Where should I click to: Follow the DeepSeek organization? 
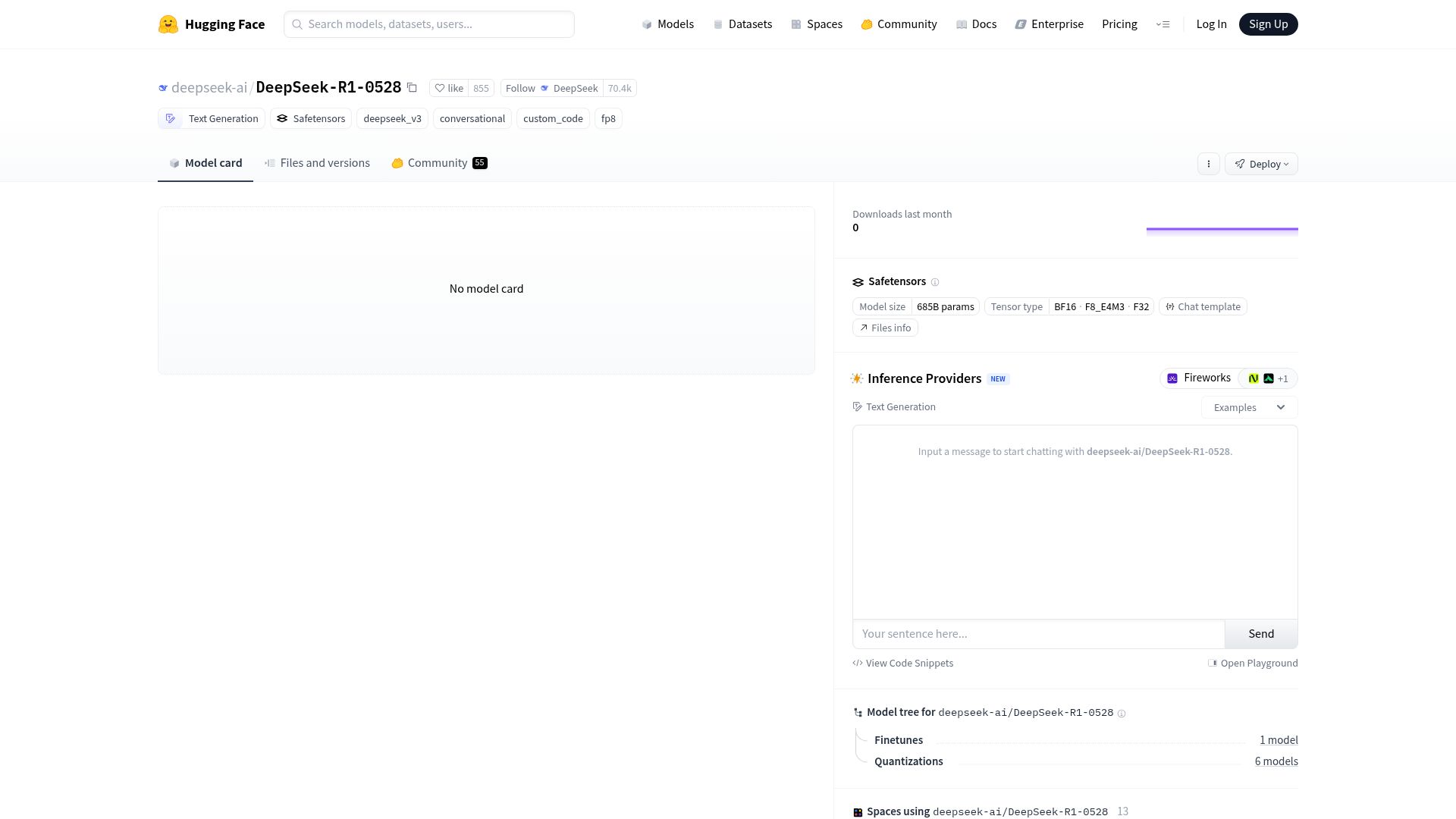tap(551, 88)
